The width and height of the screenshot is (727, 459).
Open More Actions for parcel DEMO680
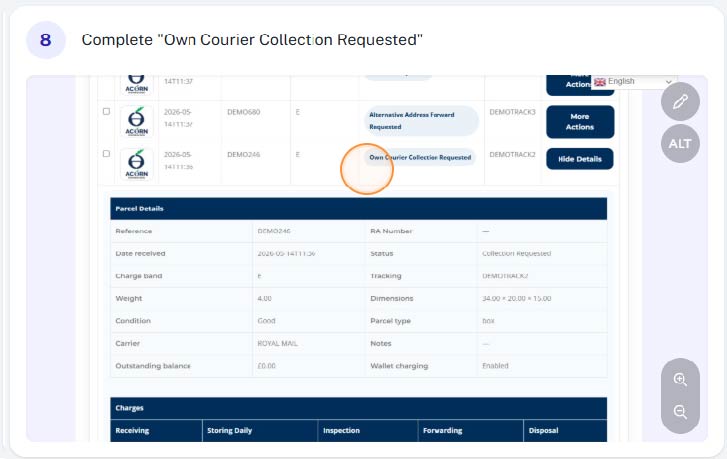(580, 122)
